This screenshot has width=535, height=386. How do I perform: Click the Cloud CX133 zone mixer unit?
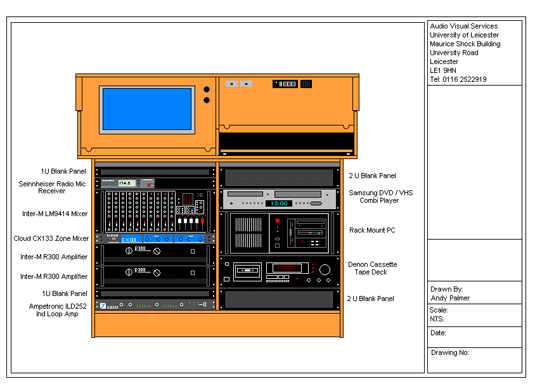tap(155, 238)
